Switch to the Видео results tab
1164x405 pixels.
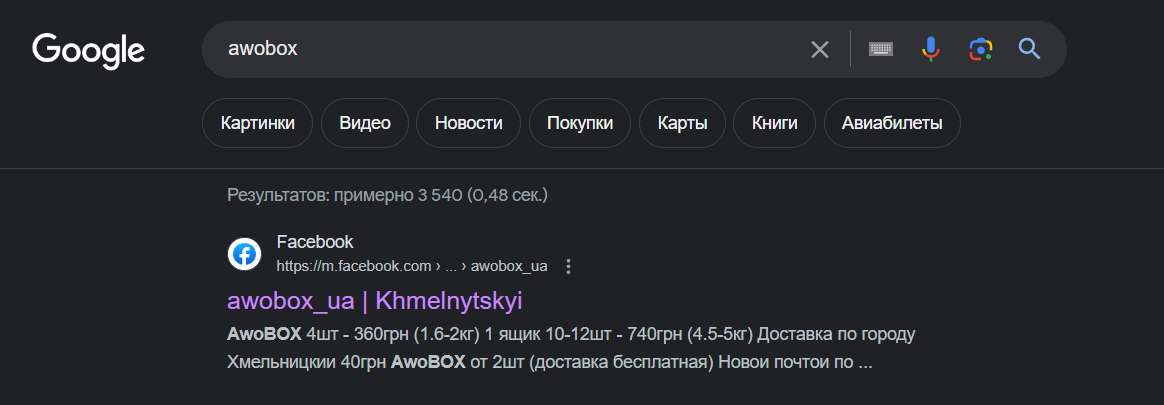point(365,123)
